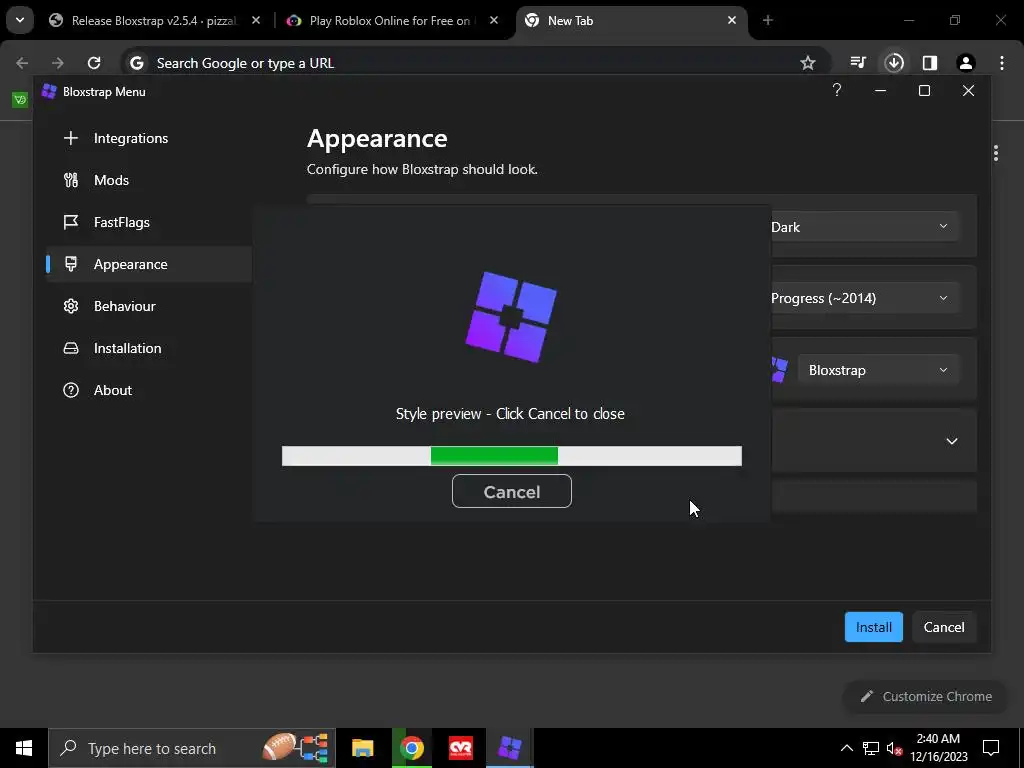Click the FastFlags flag icon

pos(71,222)
